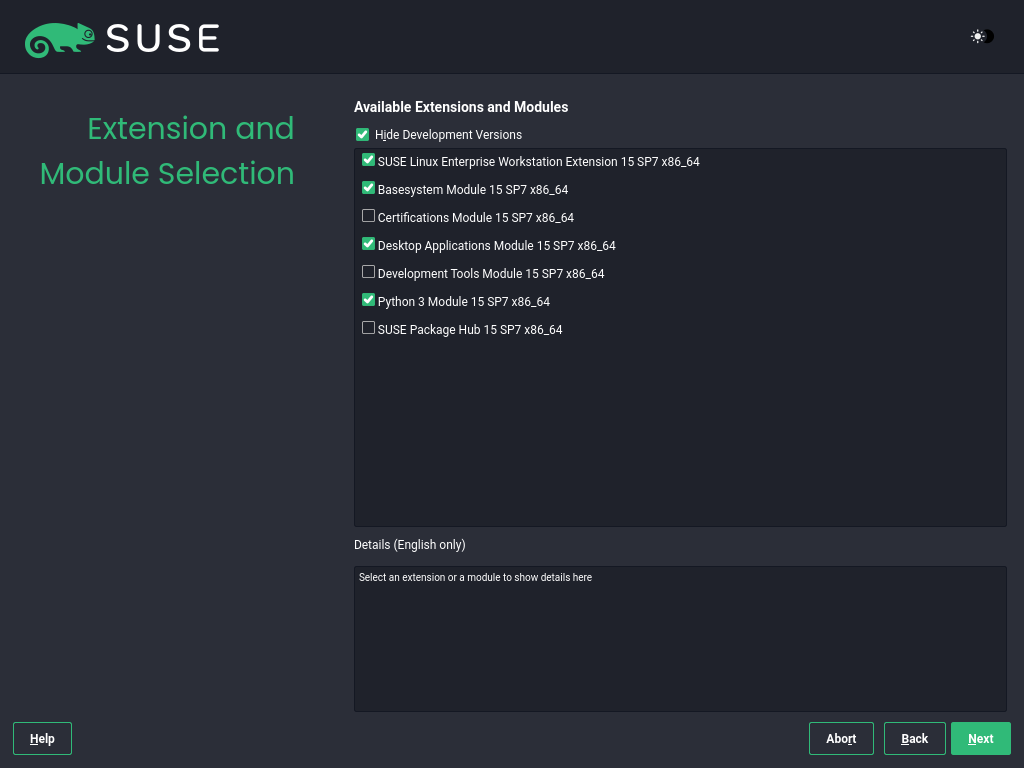The image size is (1024, 768).
Task: Select the Desktop Applications Module label
Action: [x=497, y=245]
